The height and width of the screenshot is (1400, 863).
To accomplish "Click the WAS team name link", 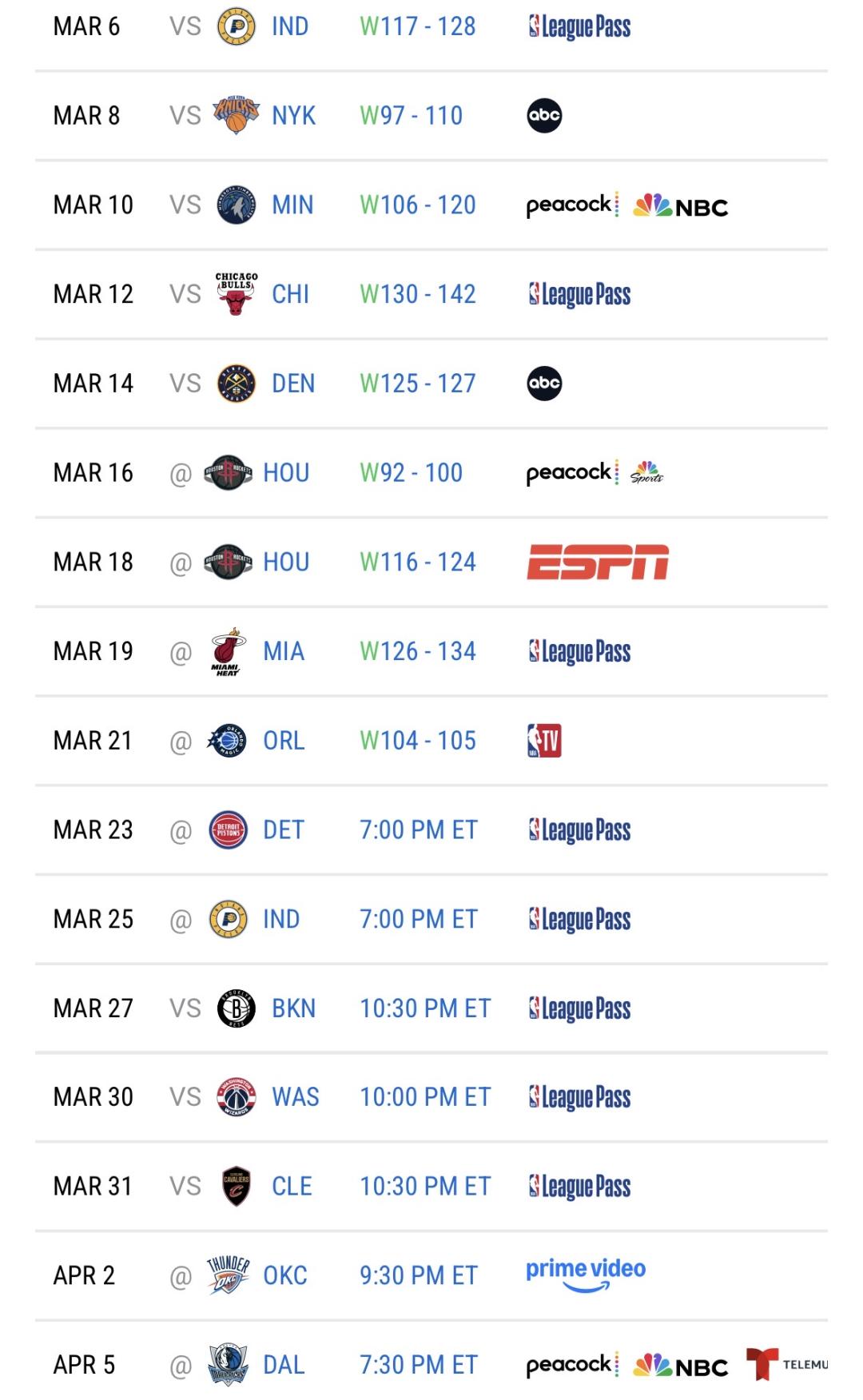I will (295, 1097).
